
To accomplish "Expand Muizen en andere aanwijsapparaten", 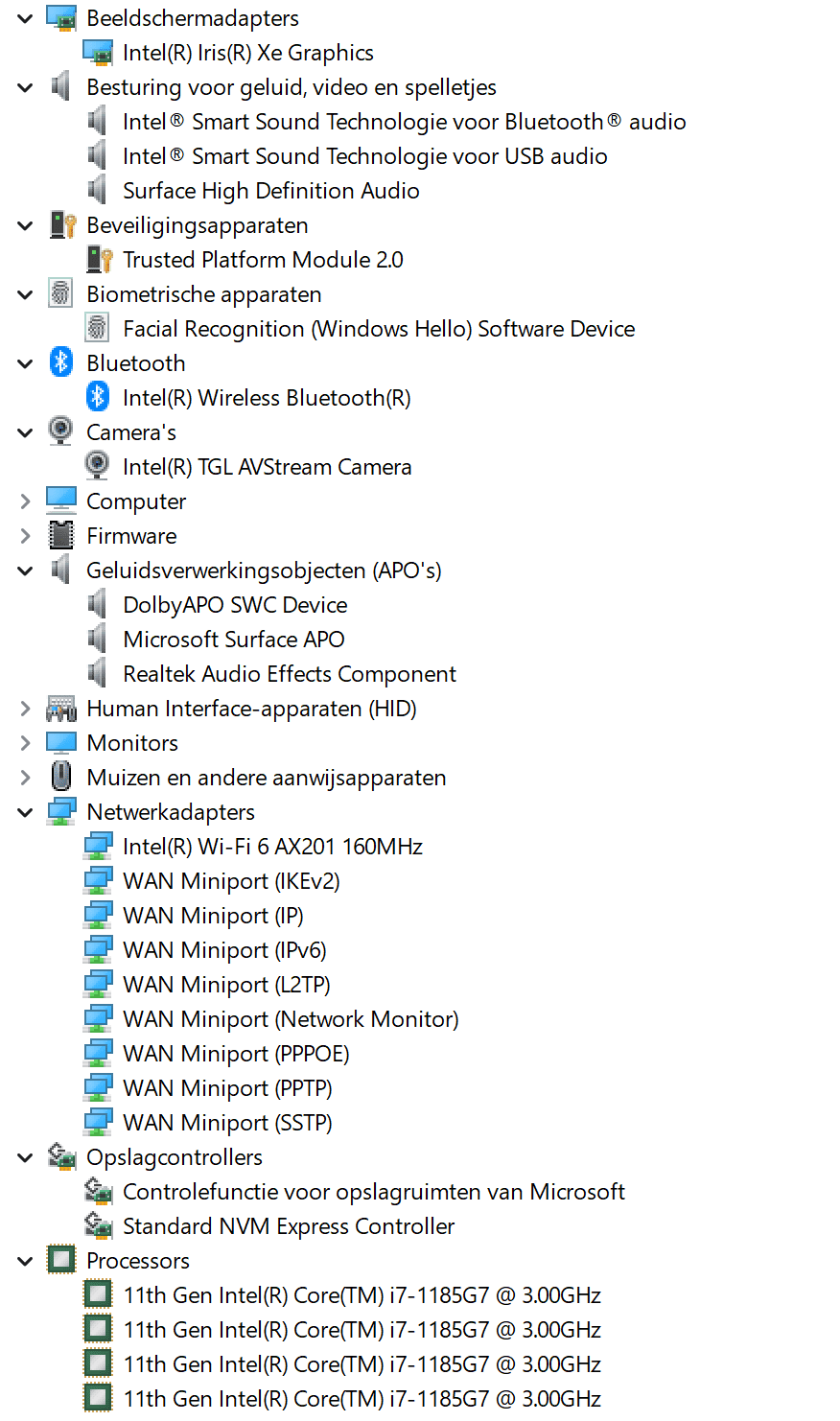I will 26,778.
